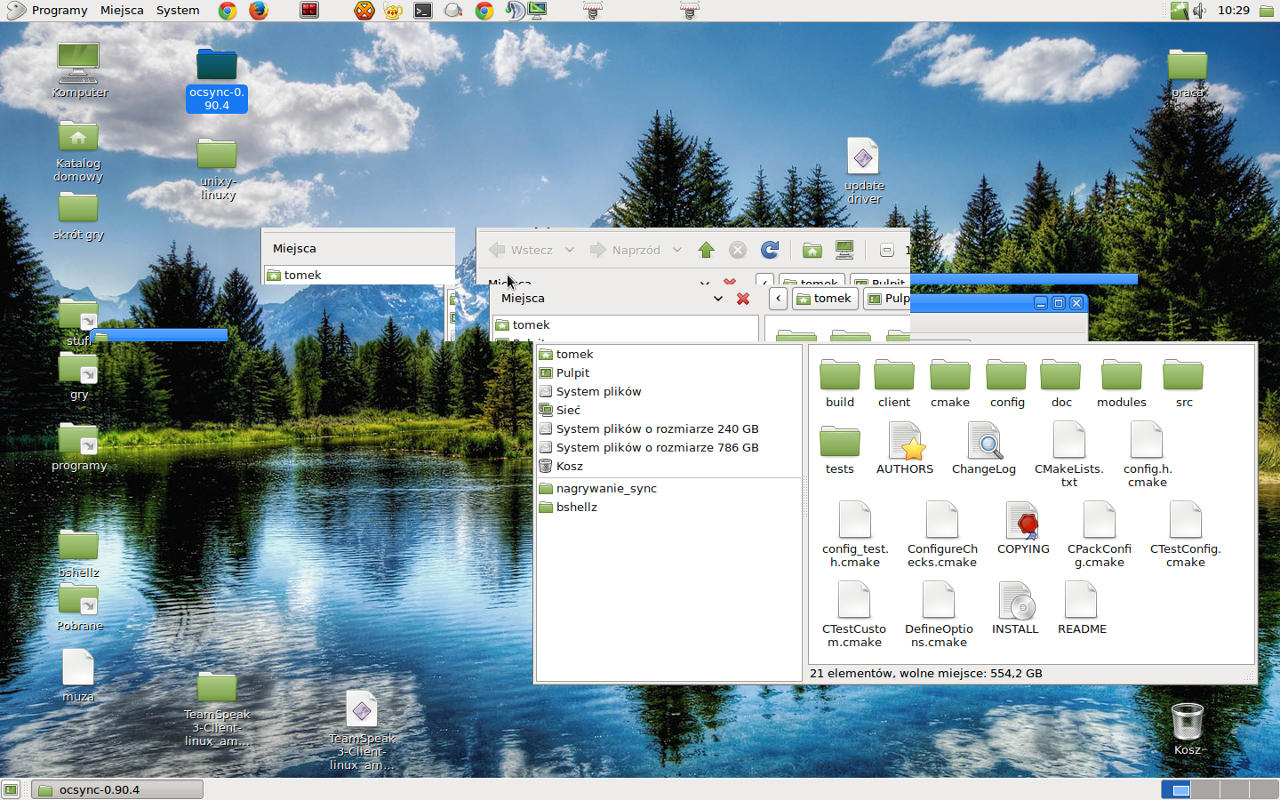This screenshot has height=800, width=1280.
Task: Open the Naprzód history dropdown arrow
Action: tap(677, 250)
